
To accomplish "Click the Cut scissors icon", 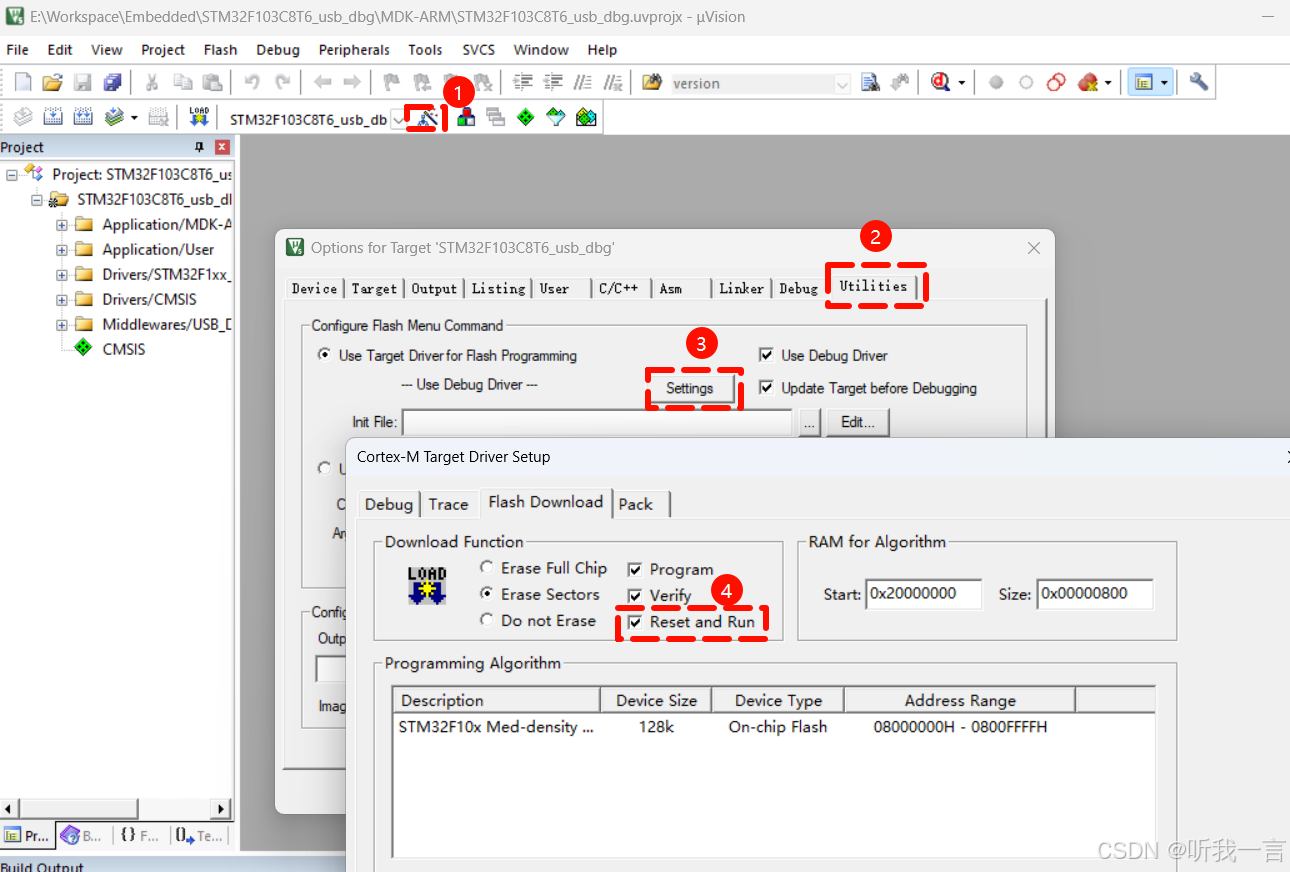I will click(152, 83).
